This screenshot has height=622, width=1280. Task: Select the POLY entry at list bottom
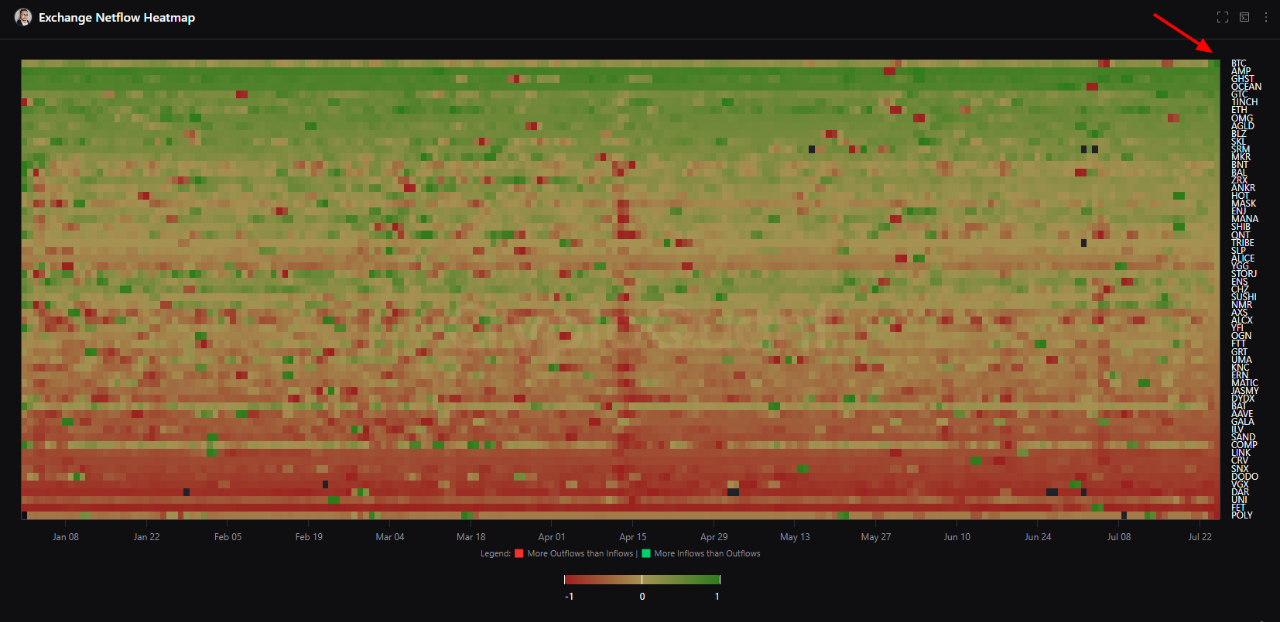(1241, 514)
